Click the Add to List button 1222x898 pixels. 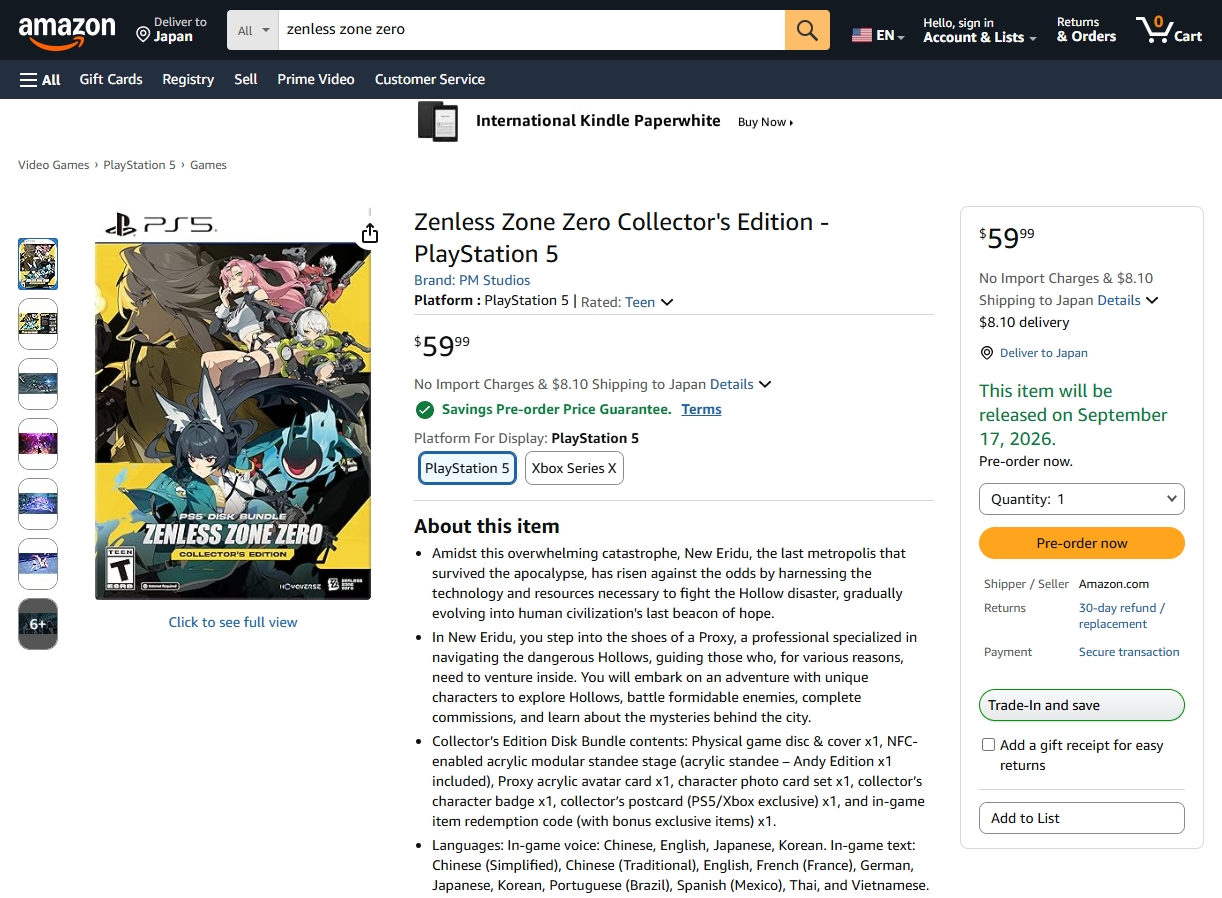click(1081, 818)
